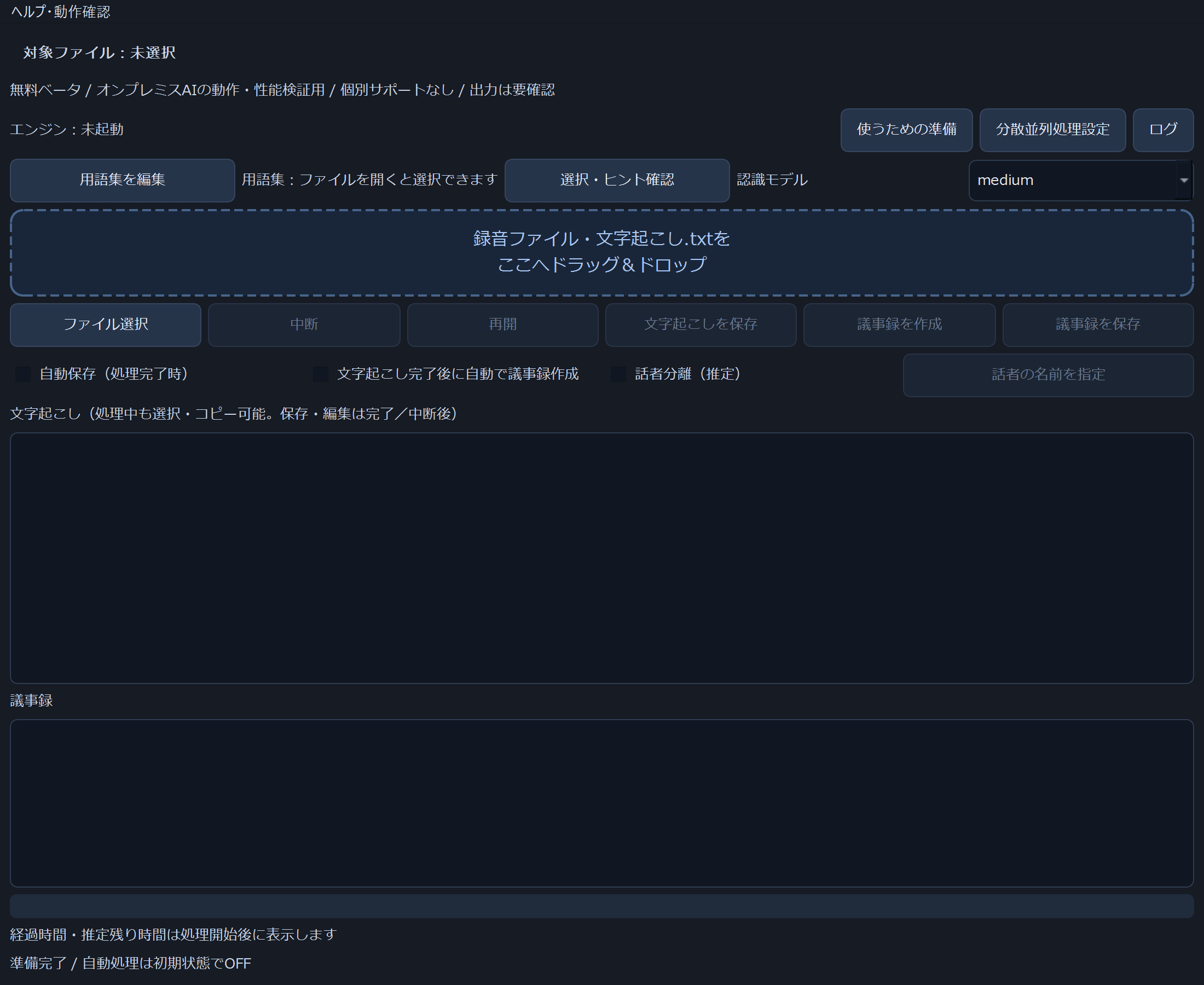Click the ファイル選択 button
The image size is (1204, 985).
point(106,325)
